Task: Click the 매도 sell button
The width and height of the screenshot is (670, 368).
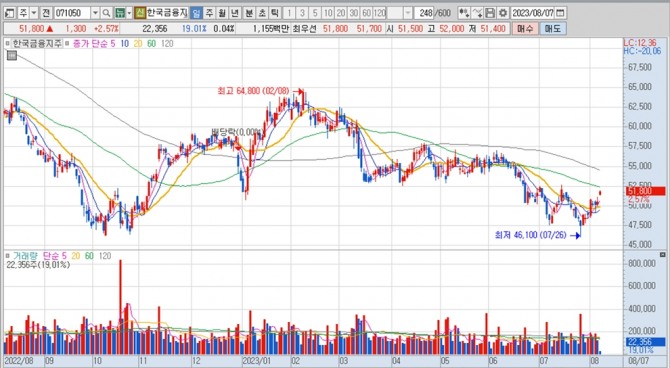Action: pos(552,29)
